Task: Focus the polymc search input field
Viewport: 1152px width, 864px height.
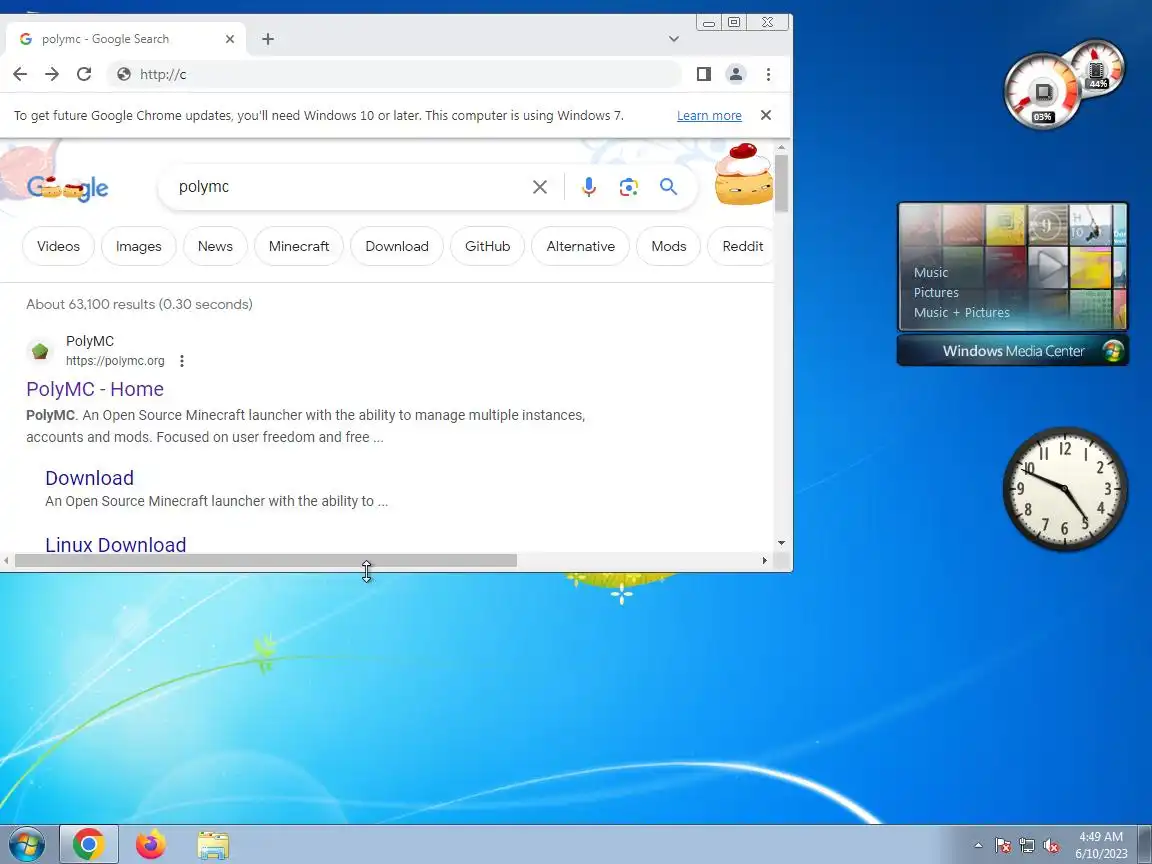Action: [349, 187]
